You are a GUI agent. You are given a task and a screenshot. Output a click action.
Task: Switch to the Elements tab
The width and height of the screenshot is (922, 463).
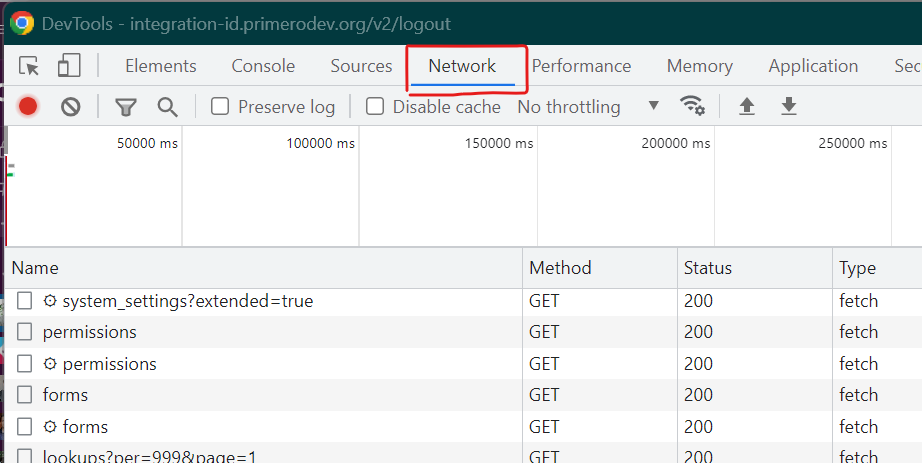pos(161,66)
